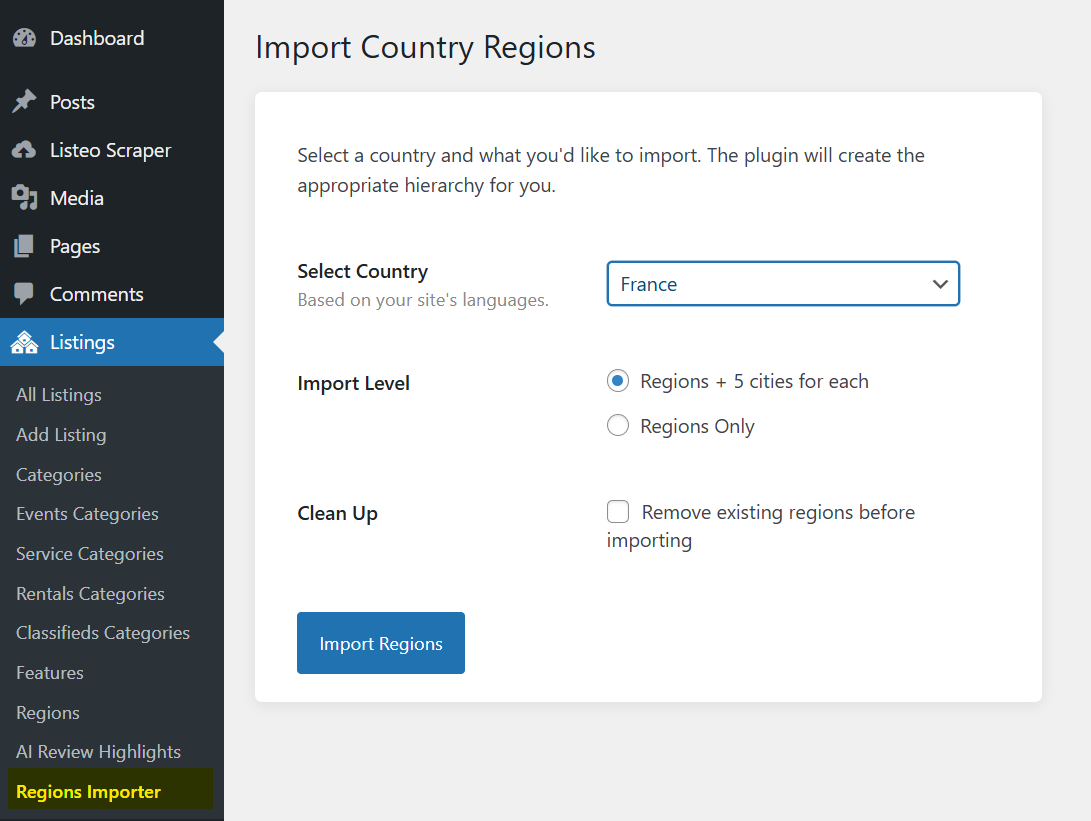Screen dimensions: 1091x821
Task: Open the Select Country dropdown
Action: click(782, 284)
